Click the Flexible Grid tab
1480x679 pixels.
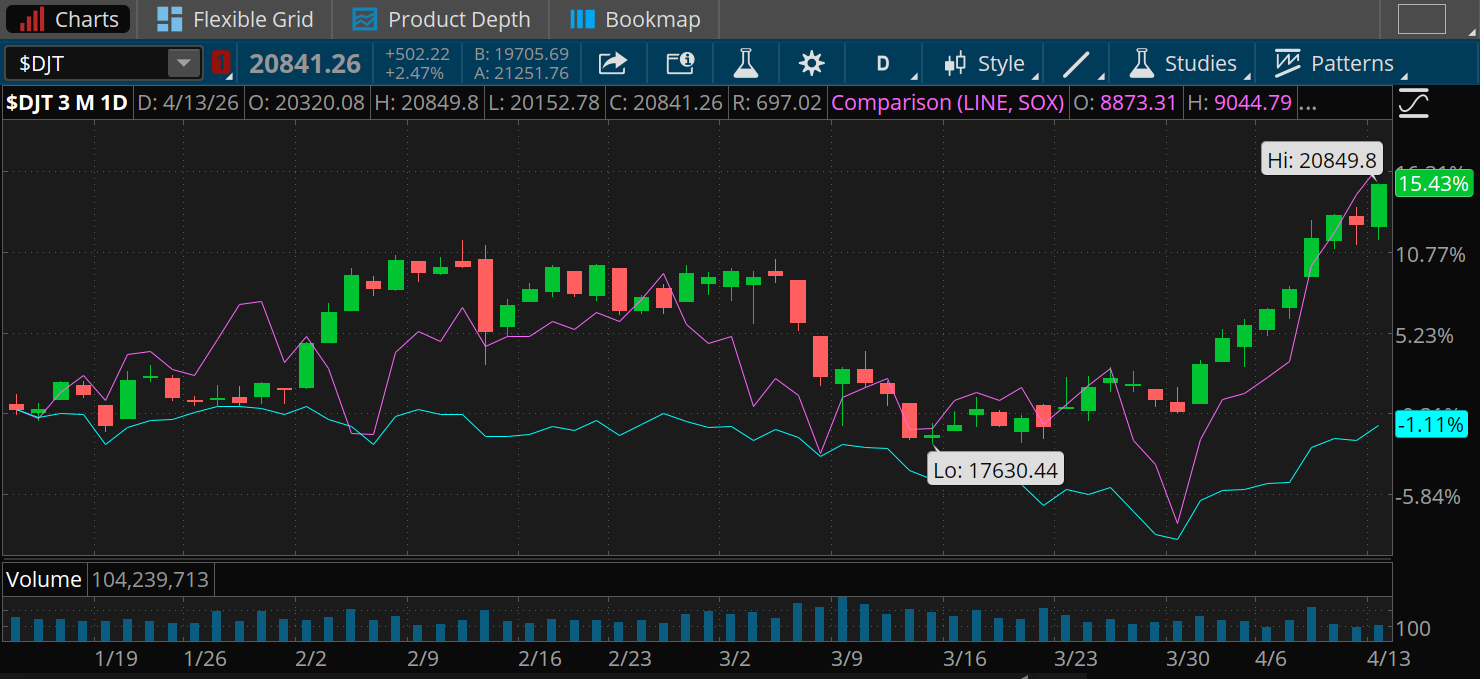coord(233,18)
